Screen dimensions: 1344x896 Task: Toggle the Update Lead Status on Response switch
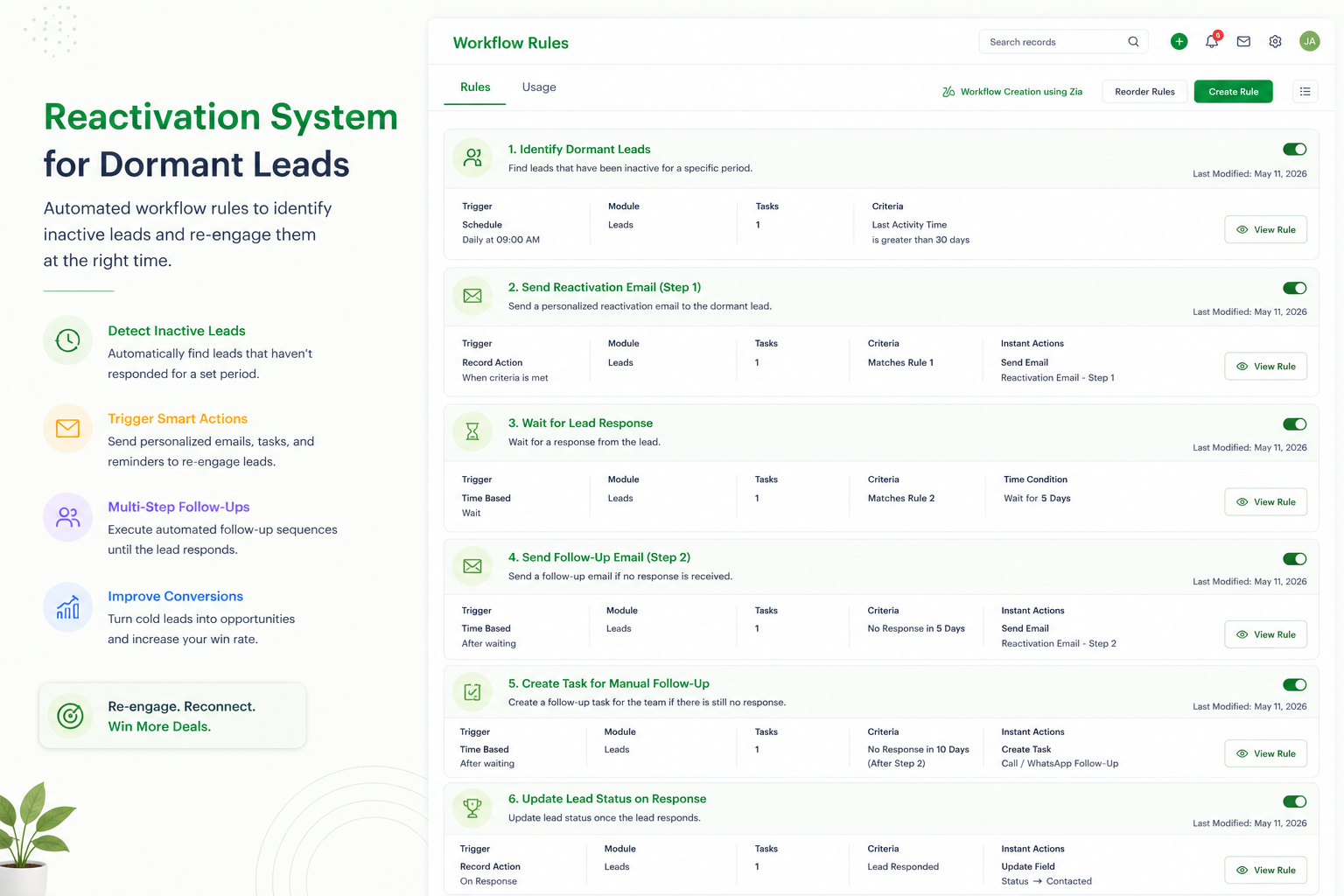[1294, 801]
